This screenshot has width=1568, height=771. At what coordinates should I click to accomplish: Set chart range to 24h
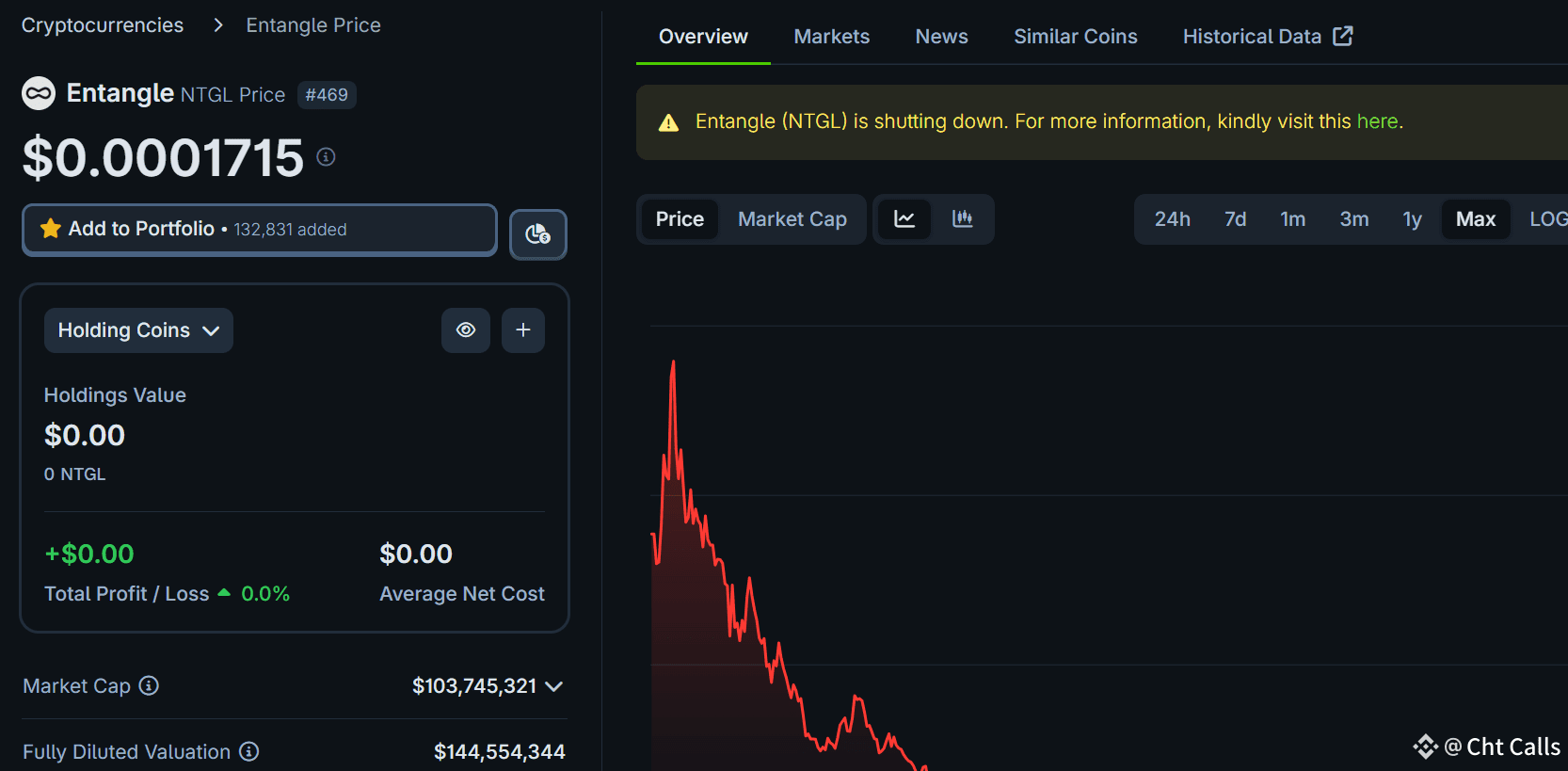[x=1173, y=219]
